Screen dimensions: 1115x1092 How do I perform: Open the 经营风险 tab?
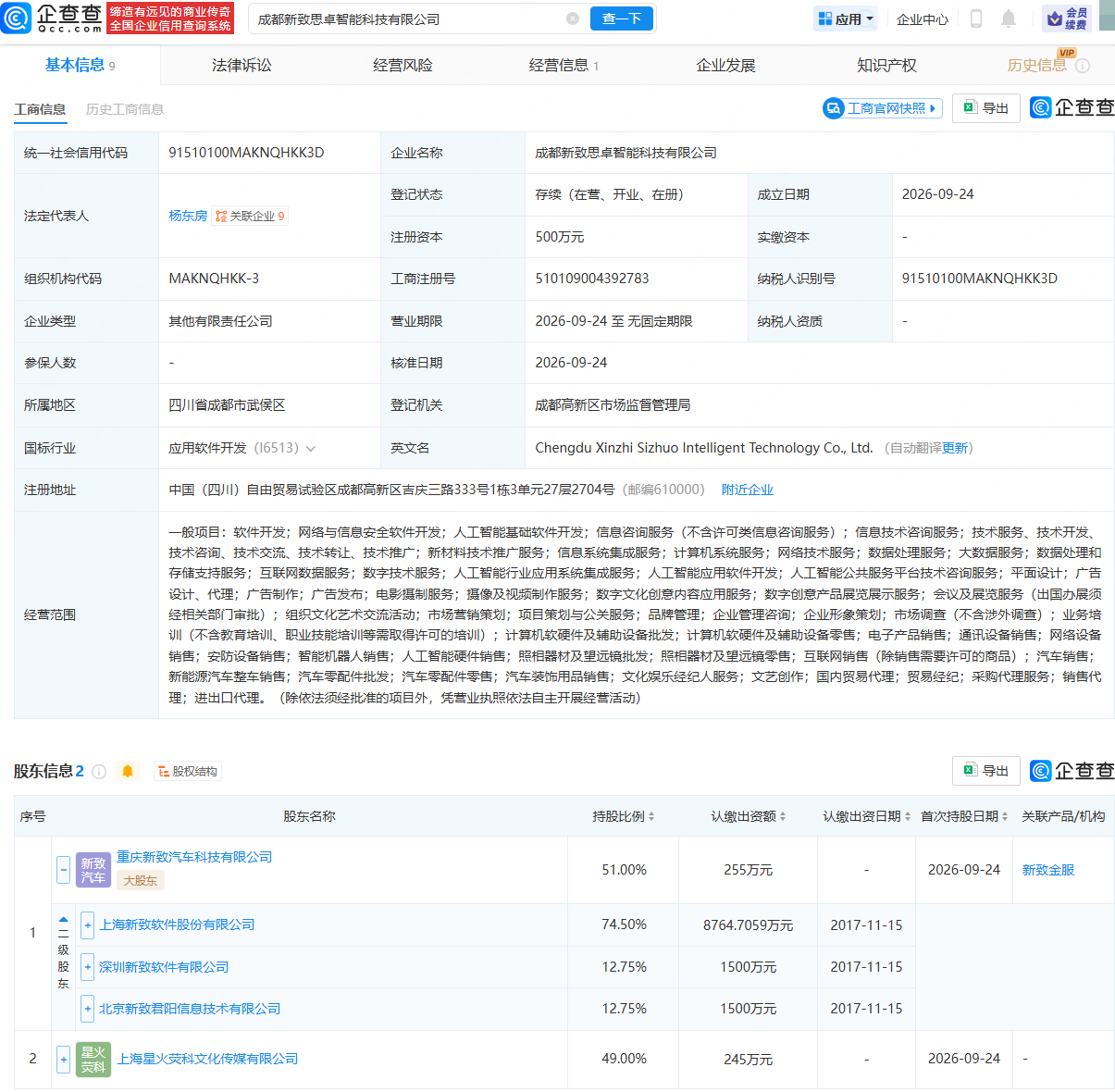point(403,65)
